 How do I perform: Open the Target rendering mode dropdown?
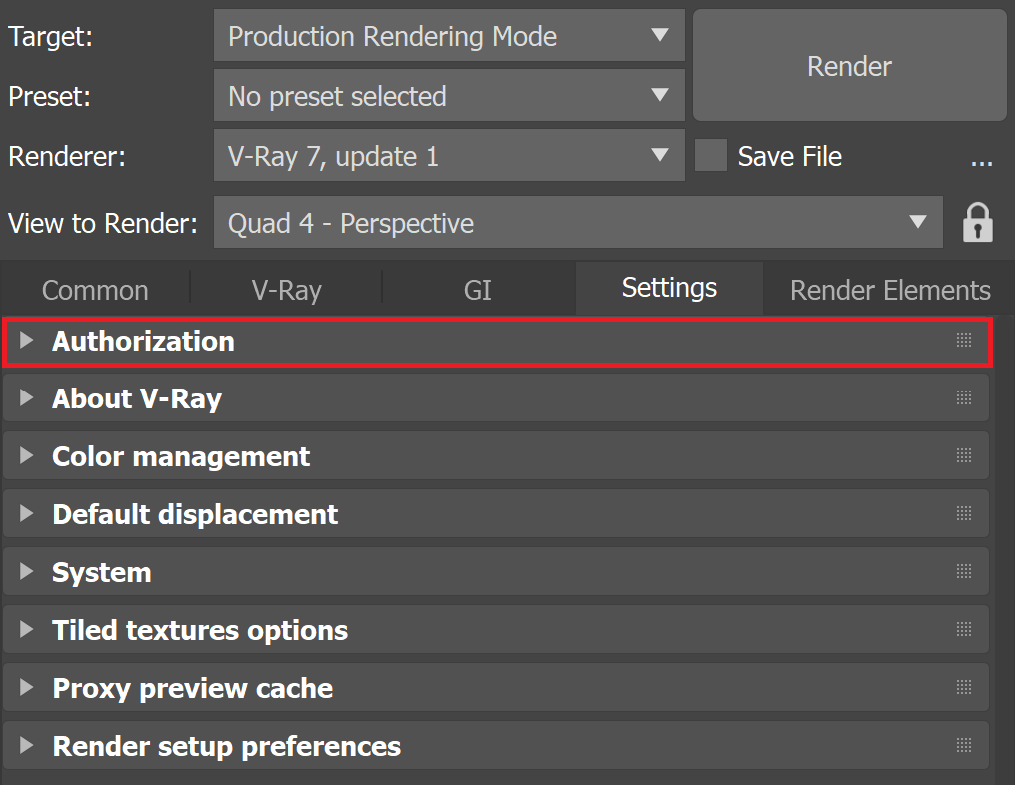(x=449, y=36)
